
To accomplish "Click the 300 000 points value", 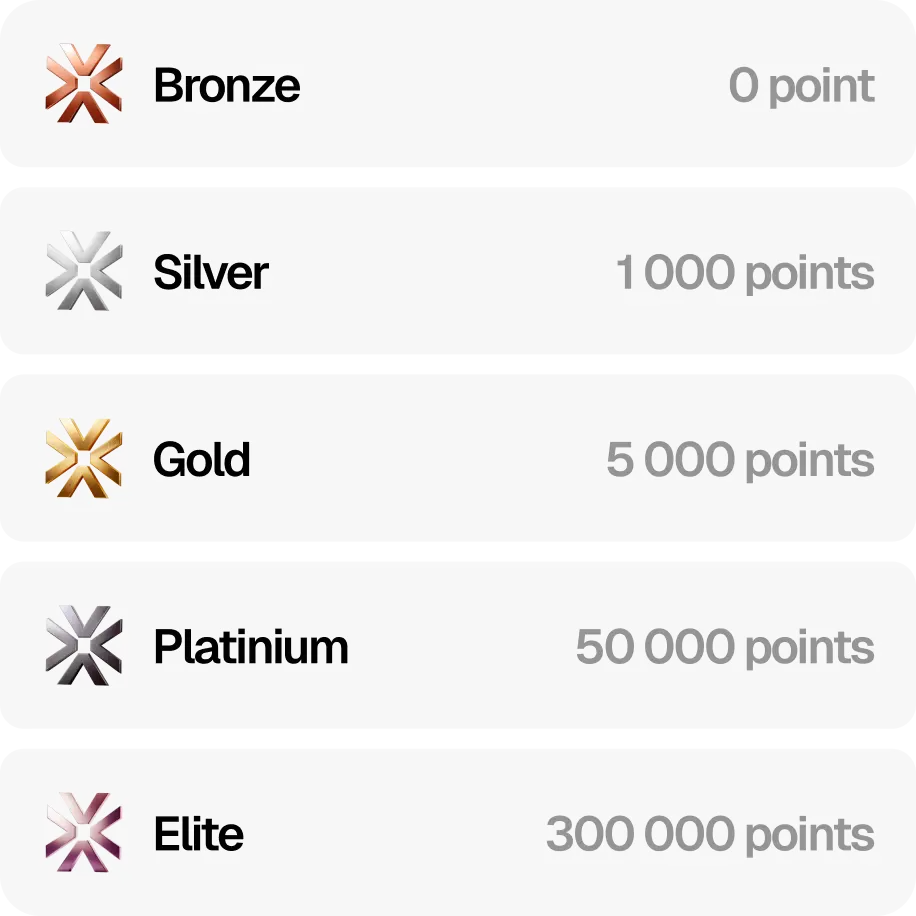I will click(x=710, y=835).
